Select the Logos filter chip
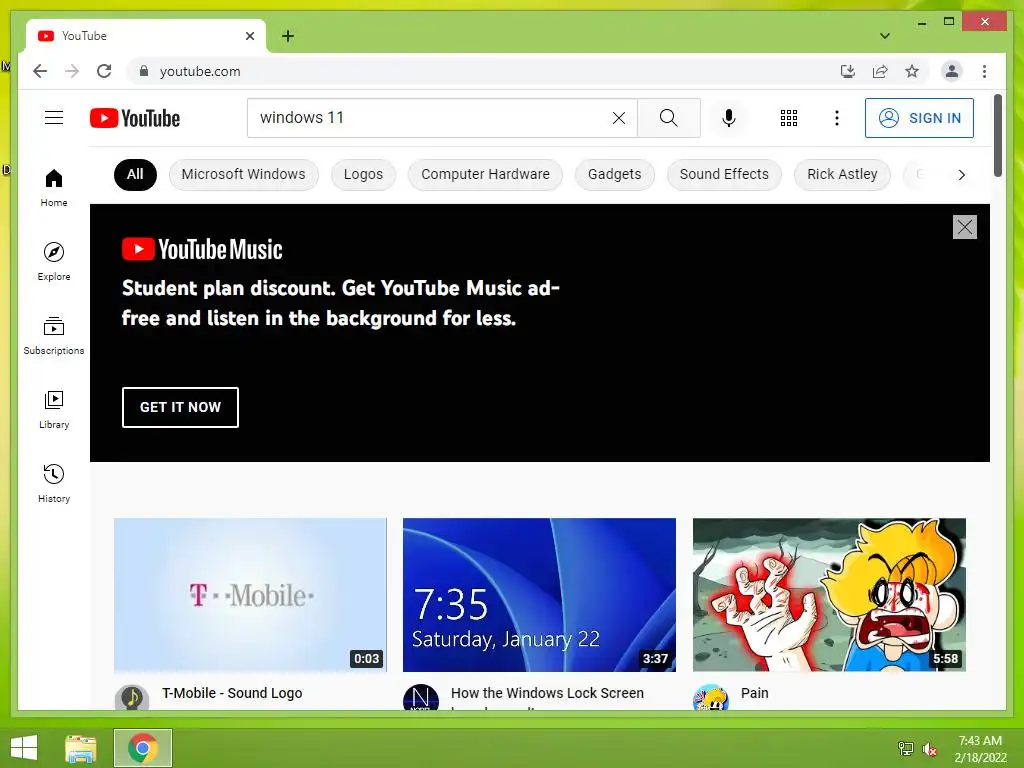 [363, 174]
